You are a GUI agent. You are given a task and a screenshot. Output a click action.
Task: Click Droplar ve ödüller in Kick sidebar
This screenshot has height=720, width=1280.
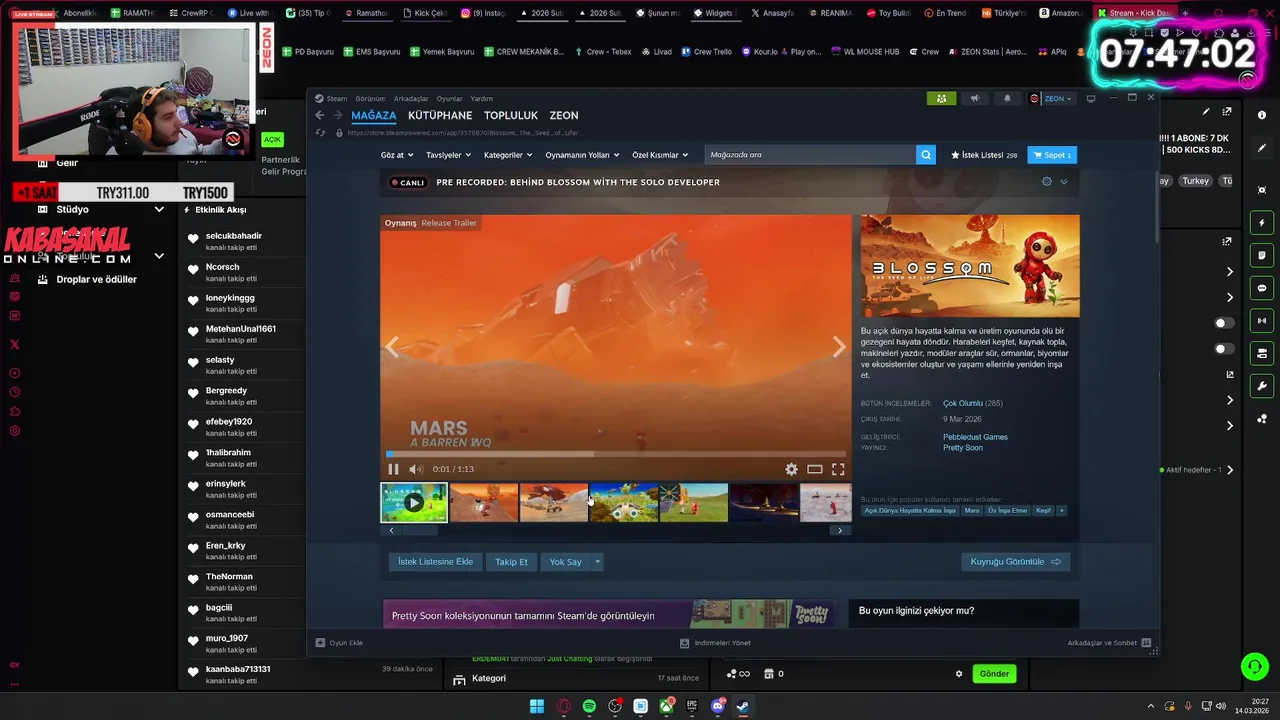97,279
